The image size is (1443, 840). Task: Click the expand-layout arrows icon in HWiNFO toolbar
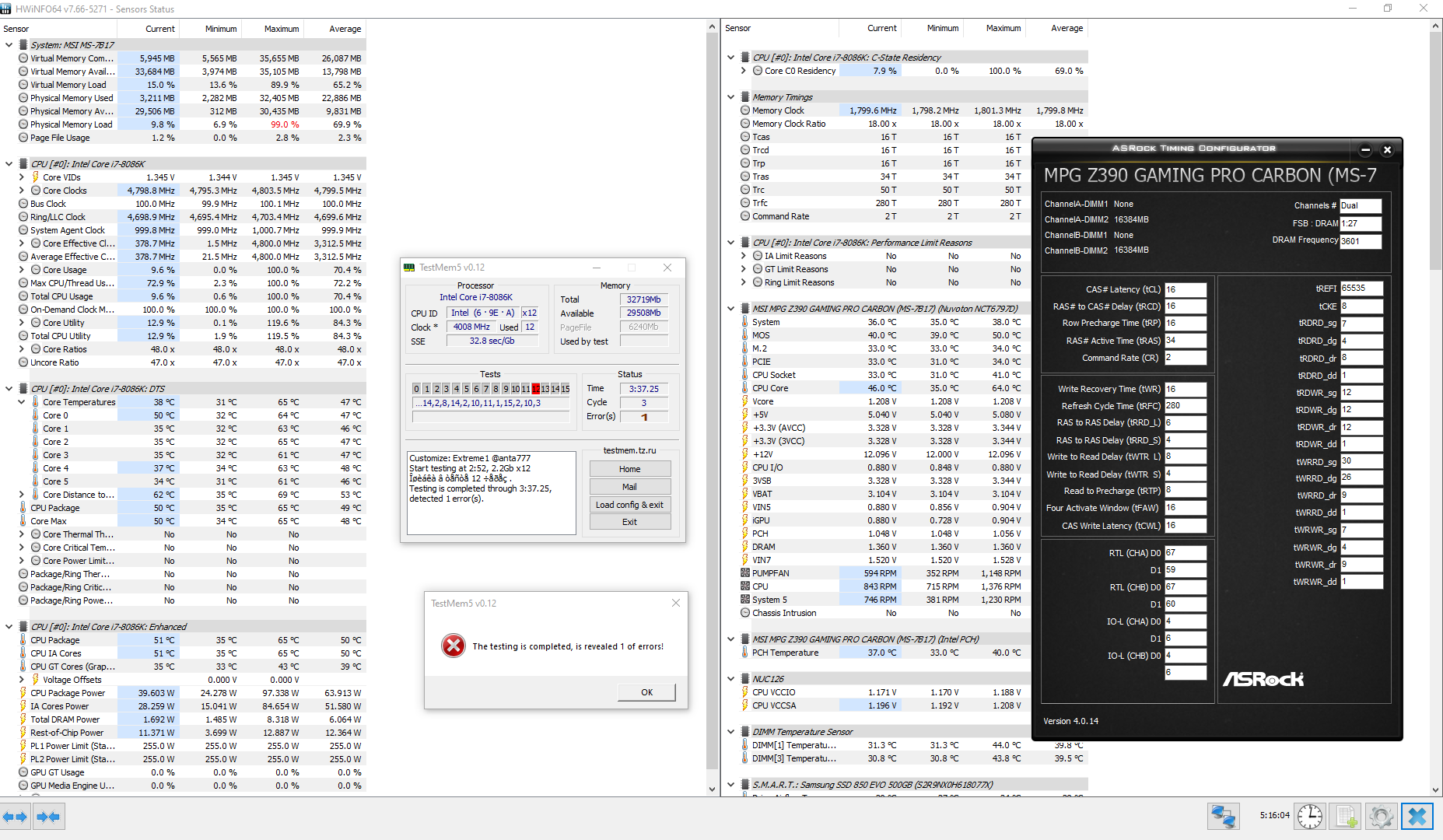click(x=15, y=817)
